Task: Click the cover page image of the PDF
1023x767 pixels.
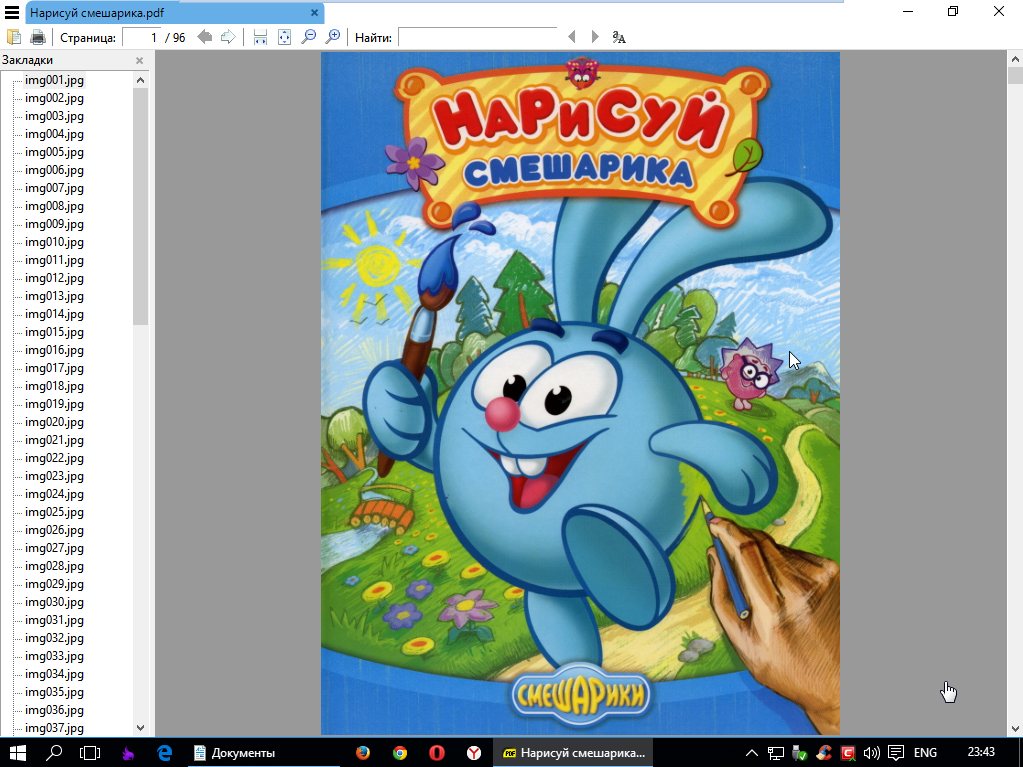Action: pyautogui.click(x=580, y=393)
